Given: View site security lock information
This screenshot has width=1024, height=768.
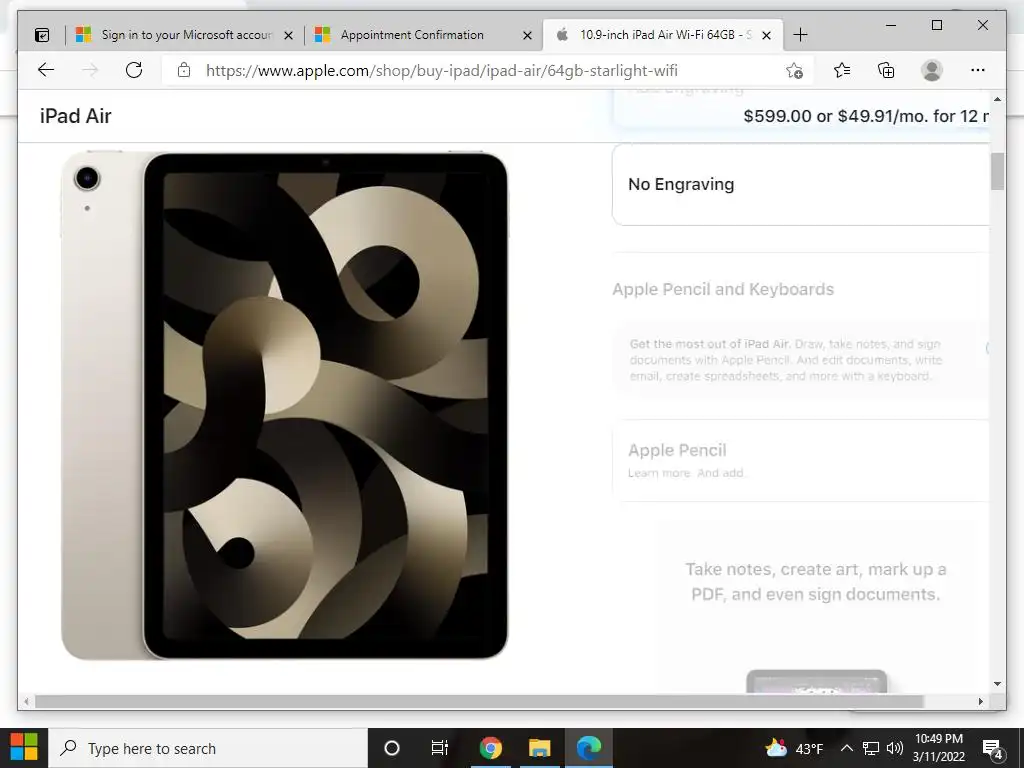Looking at the screenshot, I should click(x=184, y=71).
